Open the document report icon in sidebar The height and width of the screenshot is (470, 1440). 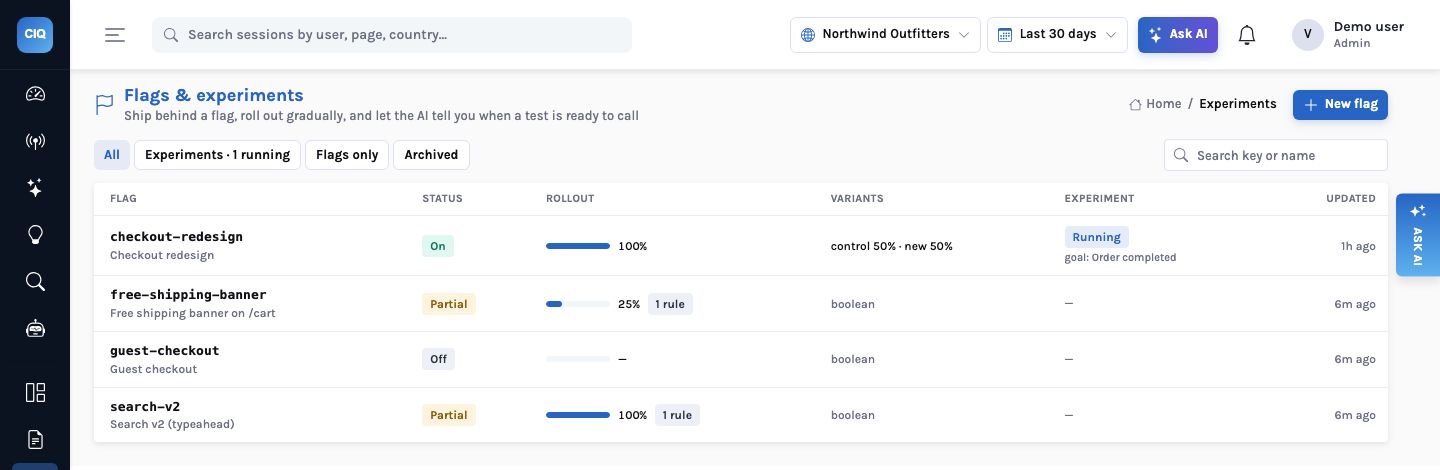(x=35, y=439)
